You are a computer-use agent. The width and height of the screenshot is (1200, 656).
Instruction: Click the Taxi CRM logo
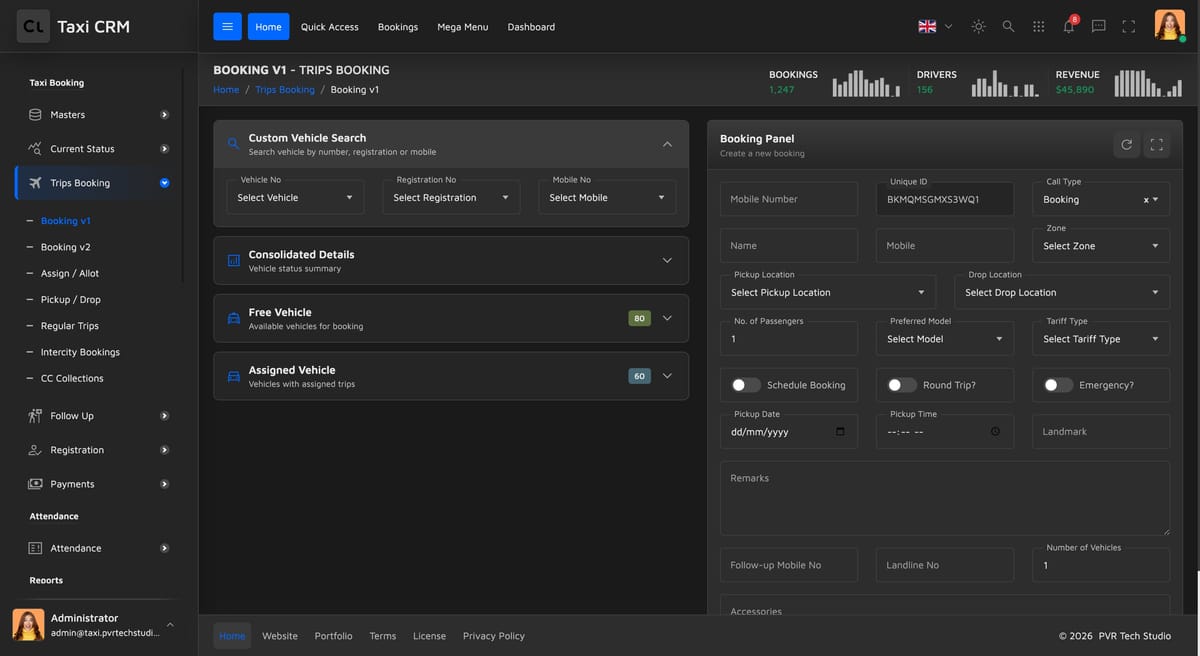[x=74, y=27]
